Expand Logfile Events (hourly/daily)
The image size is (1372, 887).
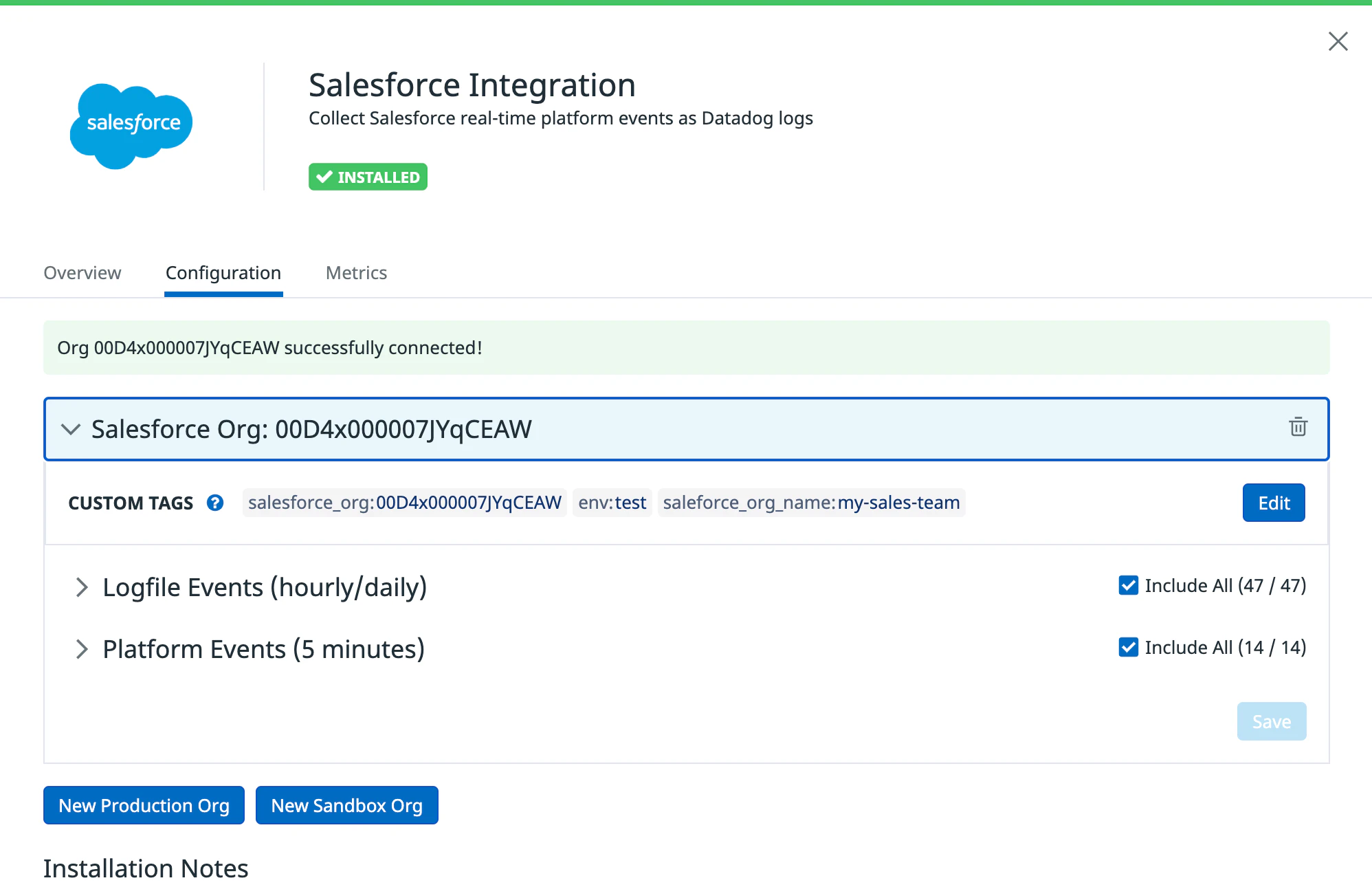click(x=82, y=587)
